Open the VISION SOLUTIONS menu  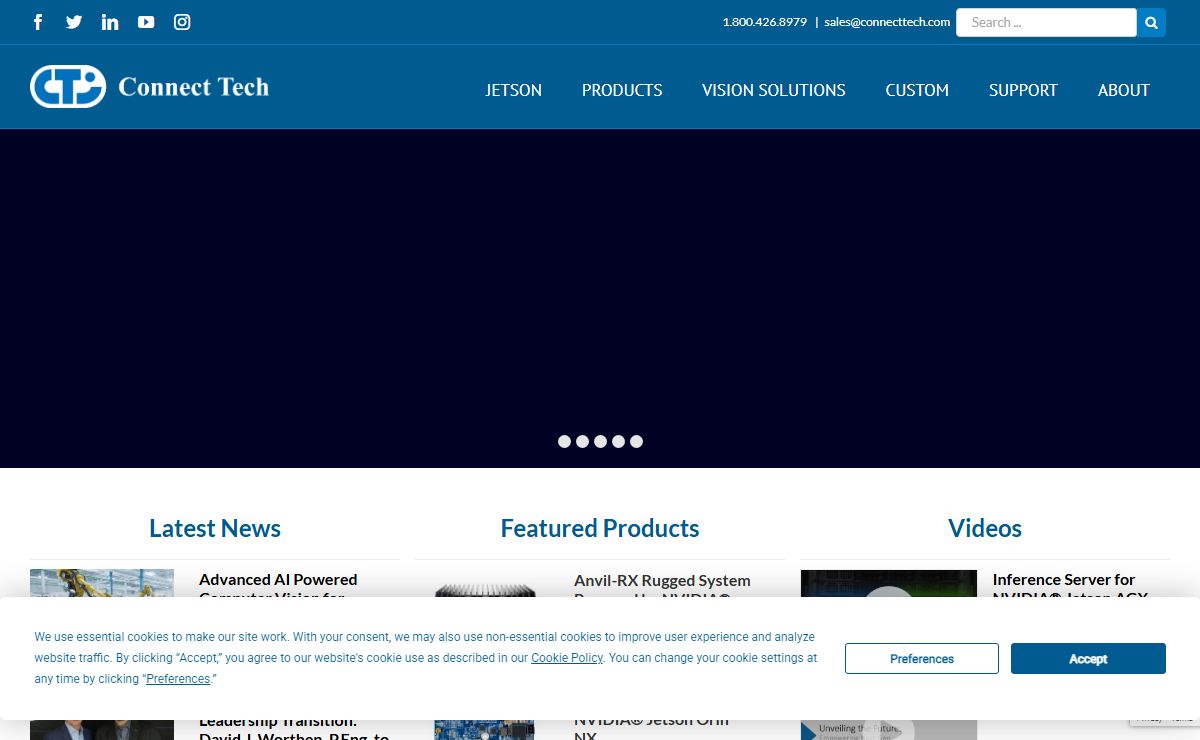[774, 90]
